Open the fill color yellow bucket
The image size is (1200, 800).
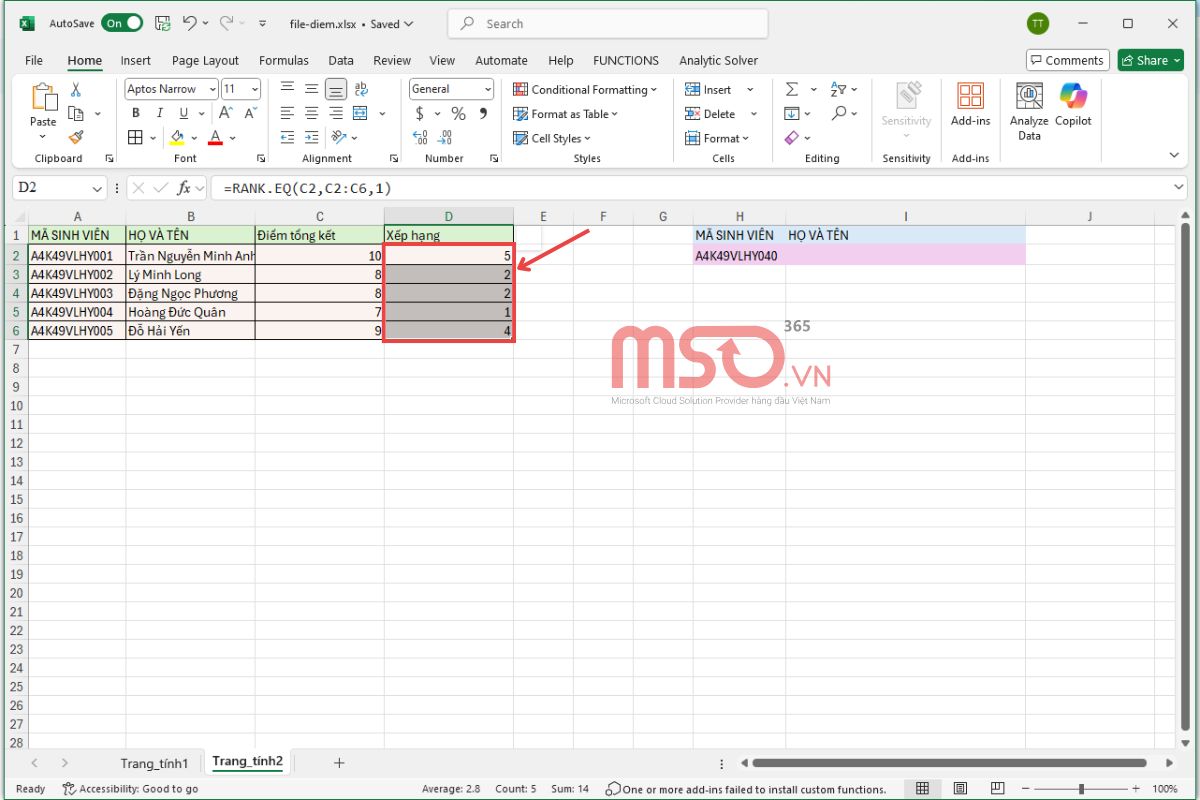click(x=177, y=138)
